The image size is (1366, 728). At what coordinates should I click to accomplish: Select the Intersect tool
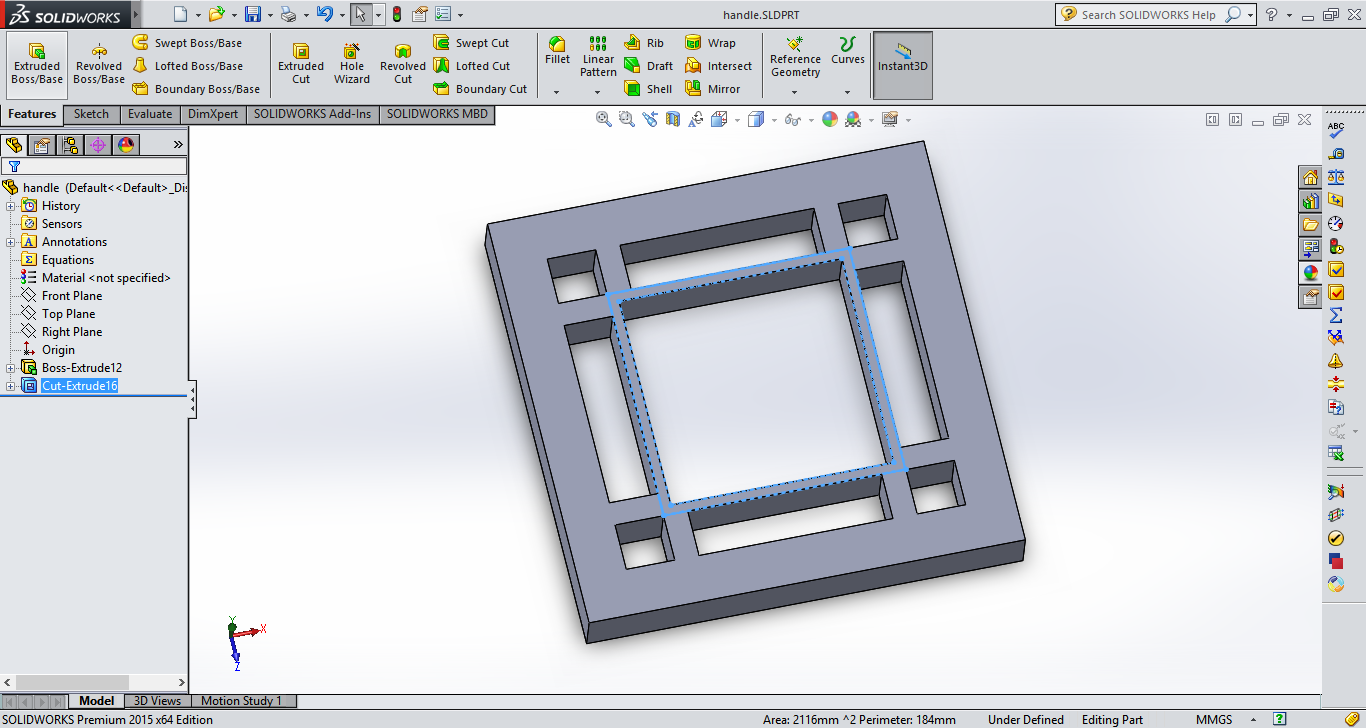(x=718, y=66)
